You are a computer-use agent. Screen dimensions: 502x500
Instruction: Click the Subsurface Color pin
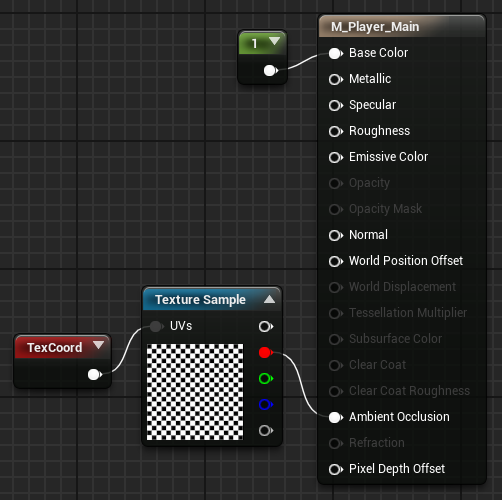click(336, 339)
